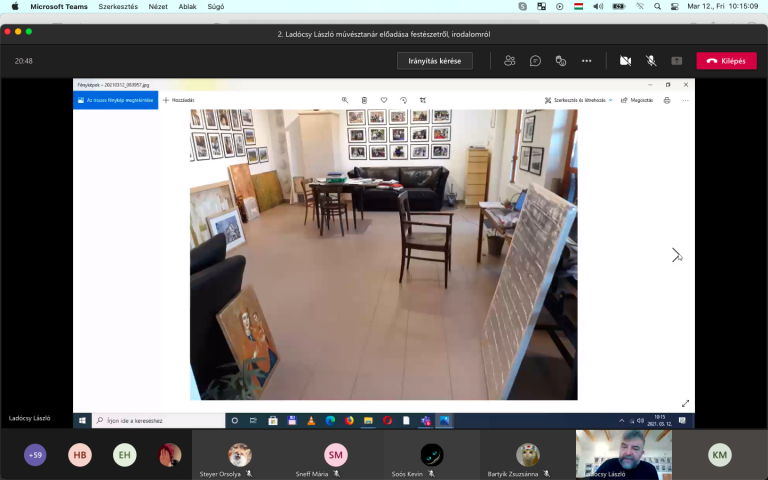The image size is (768, 480).
Task: Click the delete trash icon in photo viewer
Action: point(364,100)
